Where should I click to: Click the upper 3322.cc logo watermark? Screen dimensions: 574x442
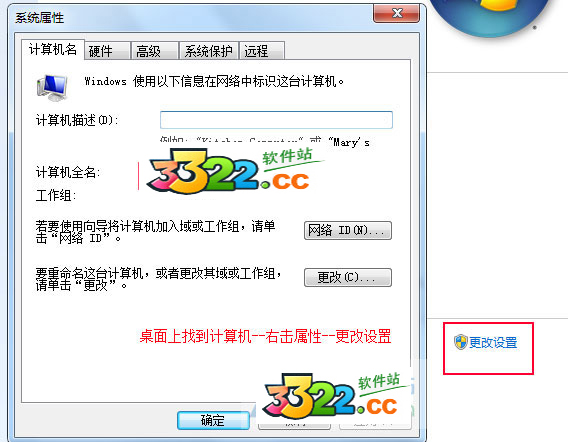[233, 170]
